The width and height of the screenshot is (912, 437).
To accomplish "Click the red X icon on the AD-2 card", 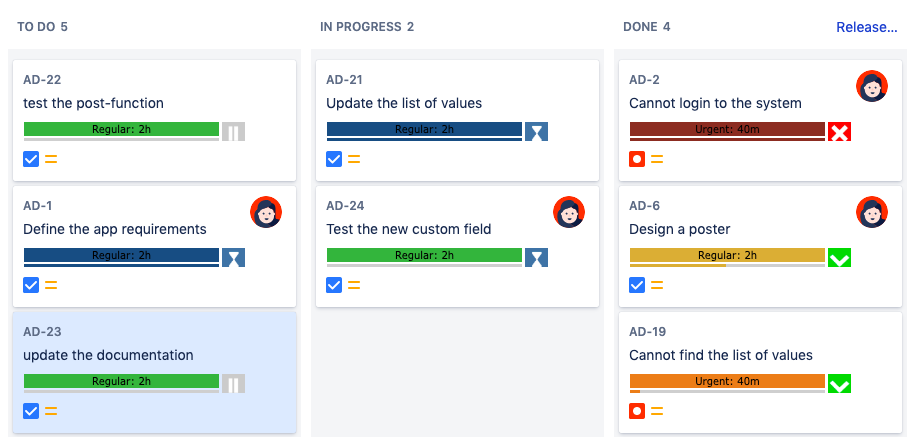I will pyautogui.click(x=840, y=131).
